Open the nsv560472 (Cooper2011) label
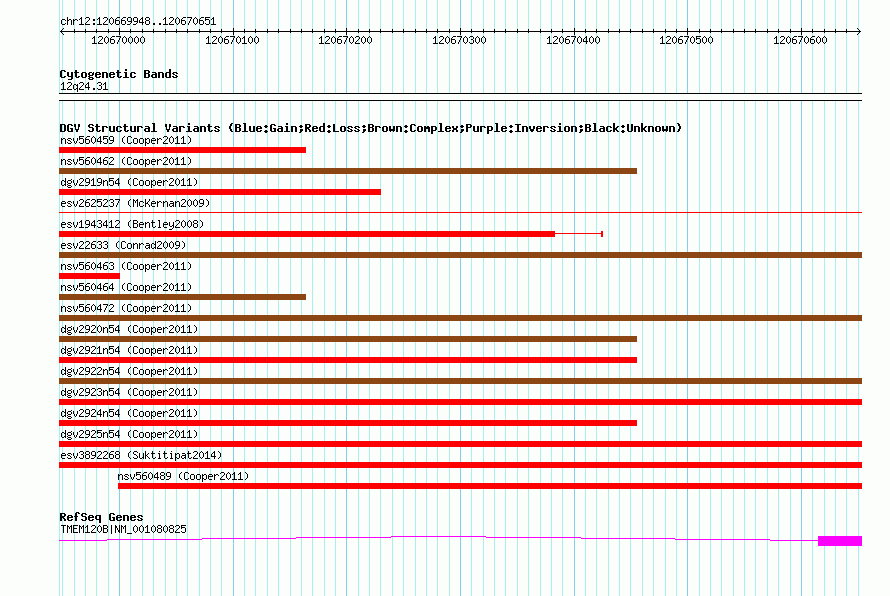This screenshot has width=890, height=596. tap(126, 308)
